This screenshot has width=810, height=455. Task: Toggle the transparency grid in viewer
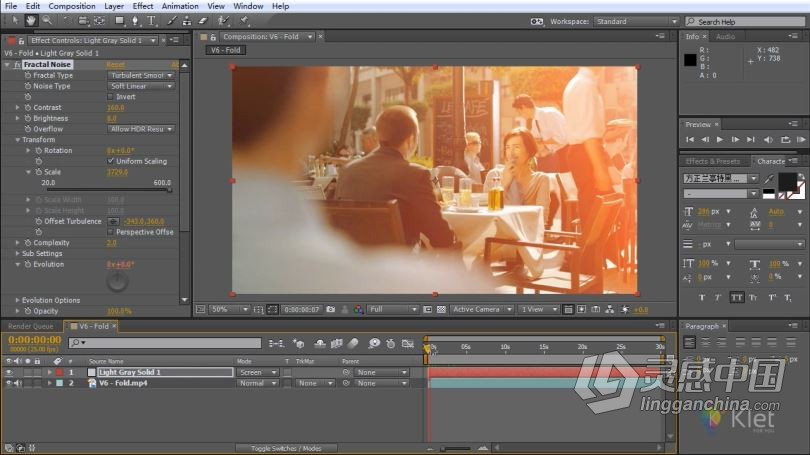point(441,309)
